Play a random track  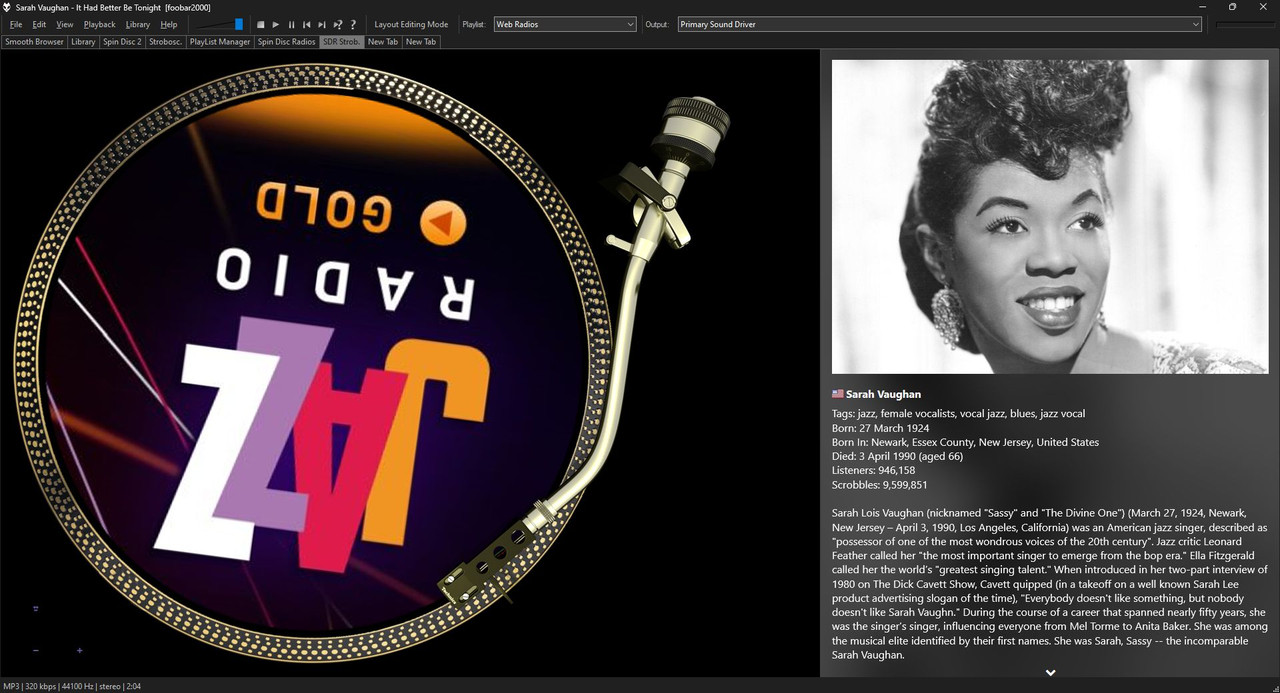pos(337,24)
